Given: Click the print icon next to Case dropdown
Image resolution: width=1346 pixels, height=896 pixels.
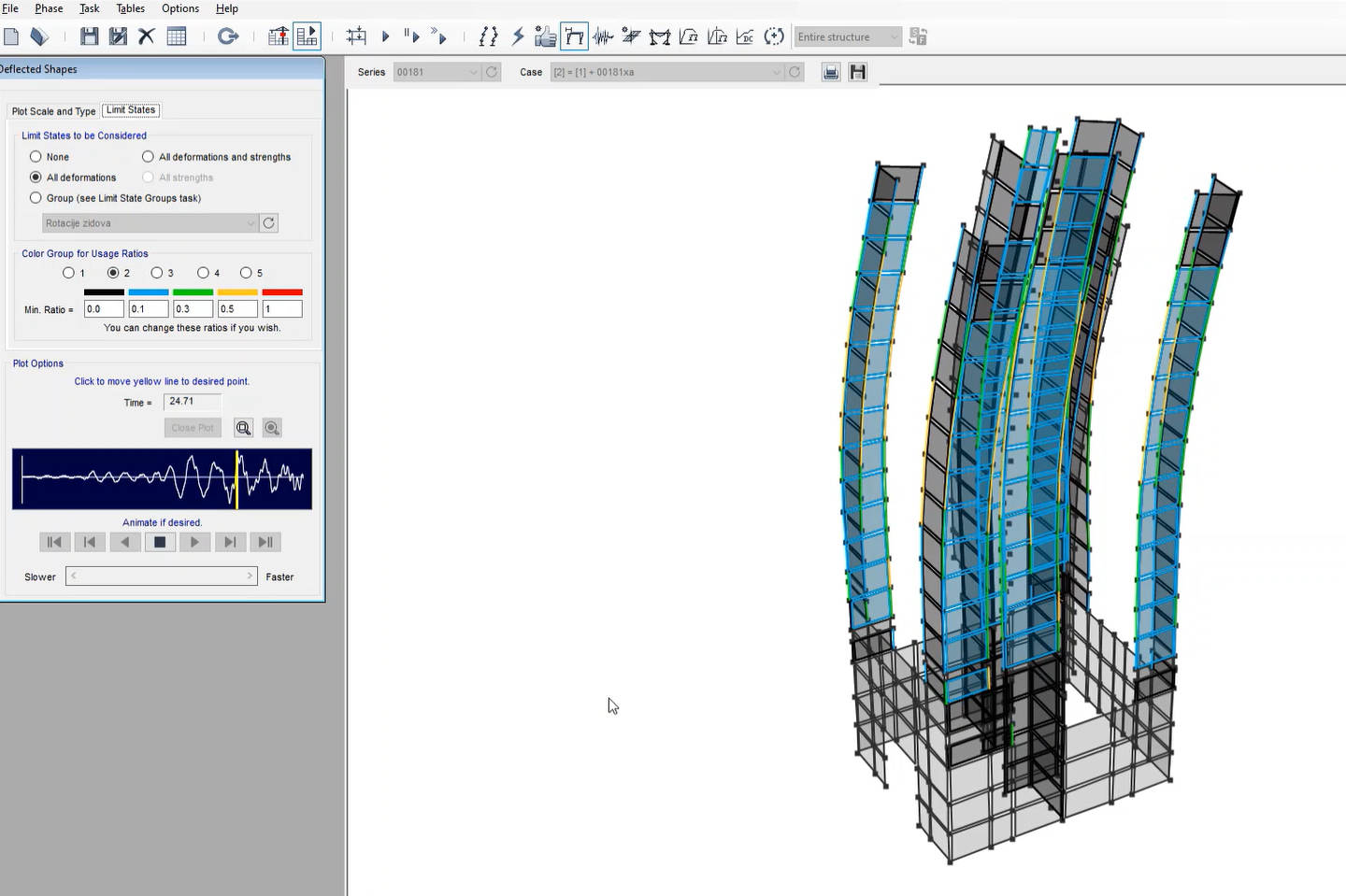Looking at the screenshot, I should tap(830, 72).
